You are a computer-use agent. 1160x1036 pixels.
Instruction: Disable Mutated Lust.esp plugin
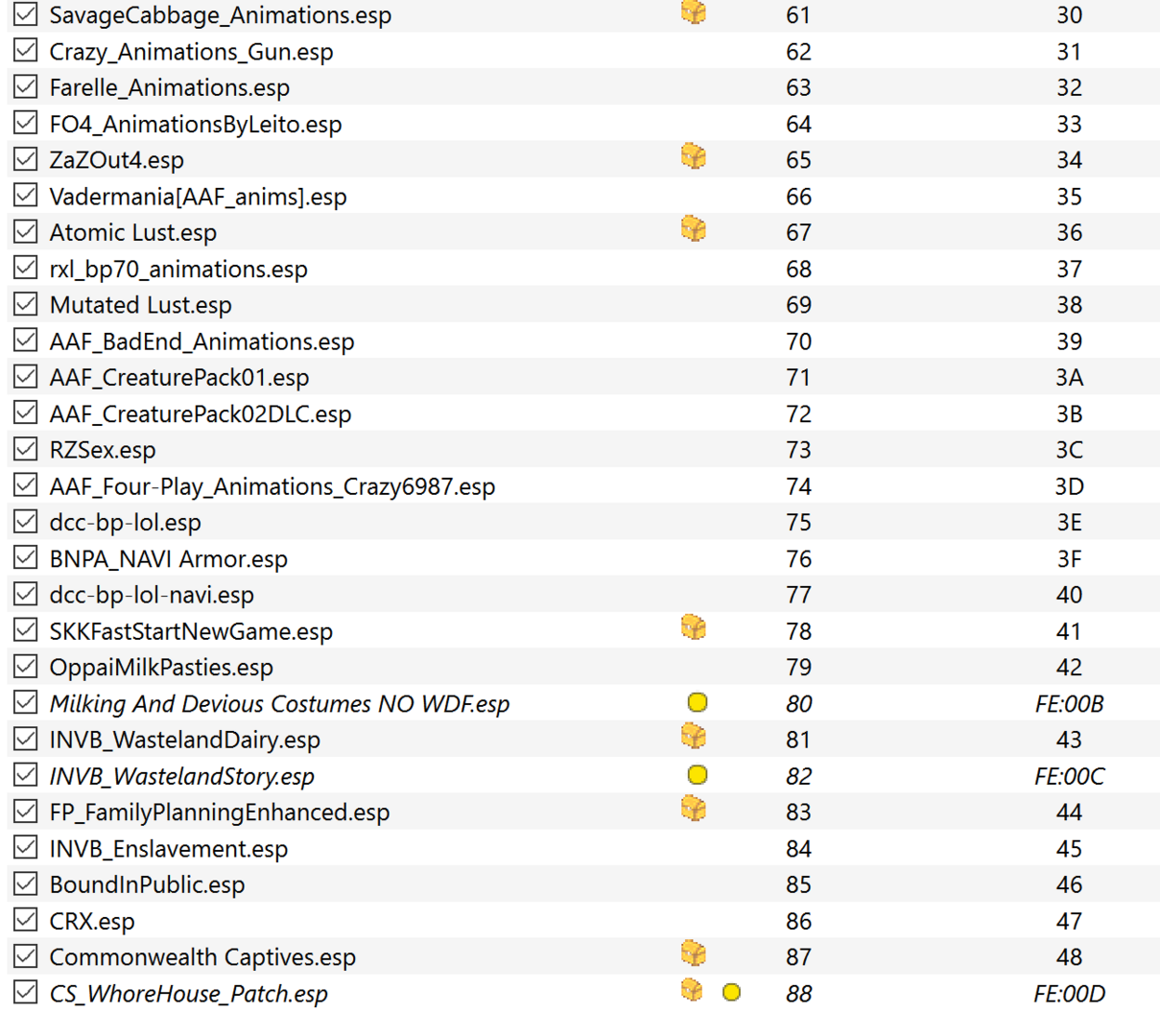(x=26, y=304)
